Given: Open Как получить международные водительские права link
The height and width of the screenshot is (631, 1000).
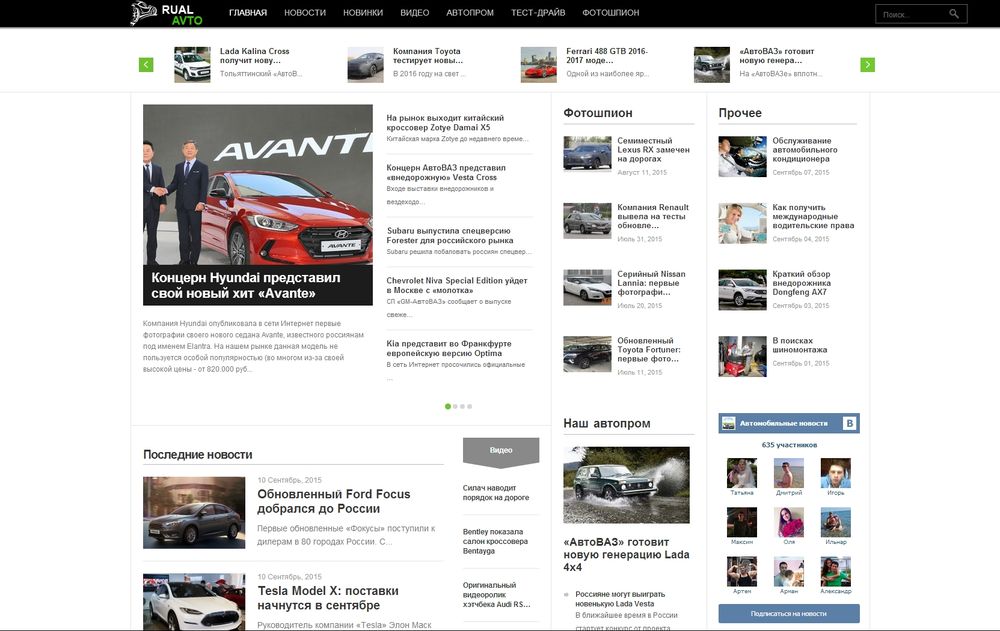Looking at the screenshot, I should 813,216.
